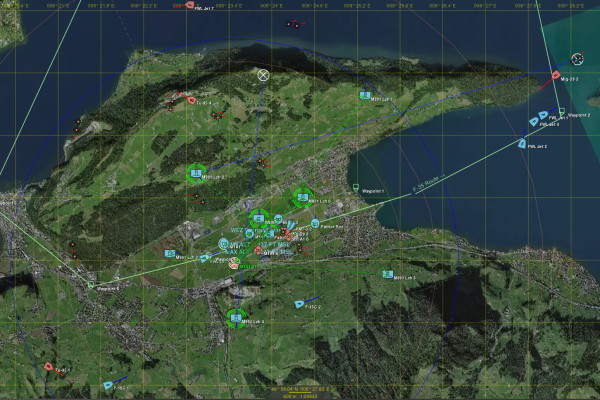Select the red missile contacts over the northern lake
600x400 pixels.
click(293, 24)
